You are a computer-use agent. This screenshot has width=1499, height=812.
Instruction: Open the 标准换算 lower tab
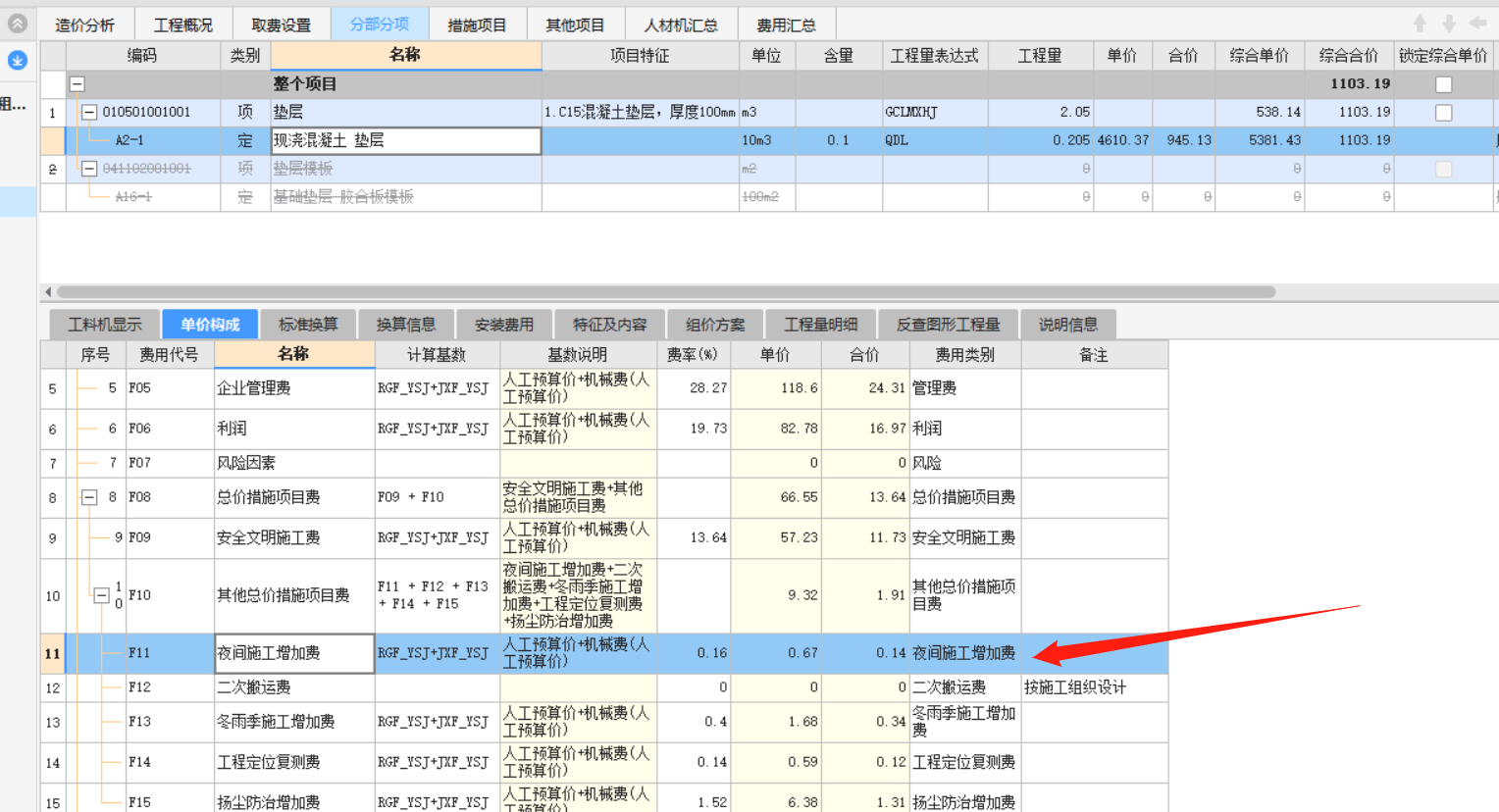(x=308, y=325)
